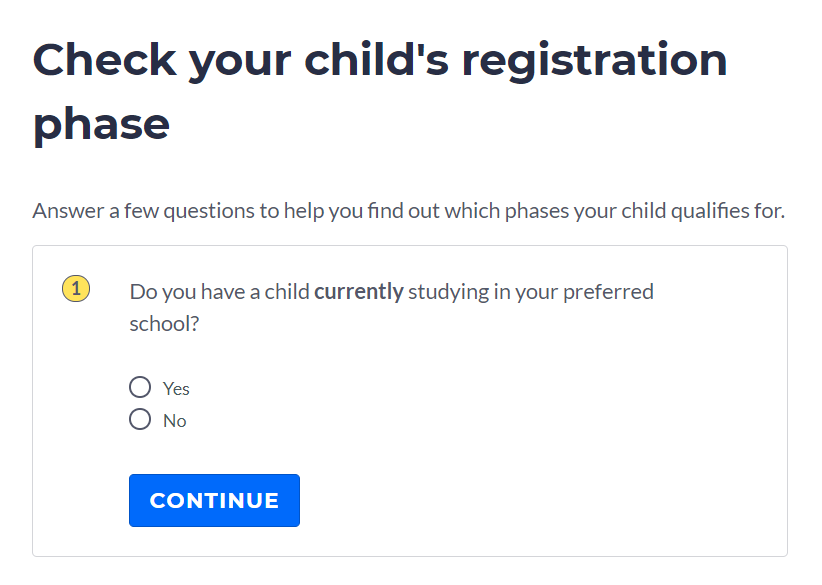
Task: Click the "Answer a few questions" intro sentence
Action: click(x=408, y=211)
